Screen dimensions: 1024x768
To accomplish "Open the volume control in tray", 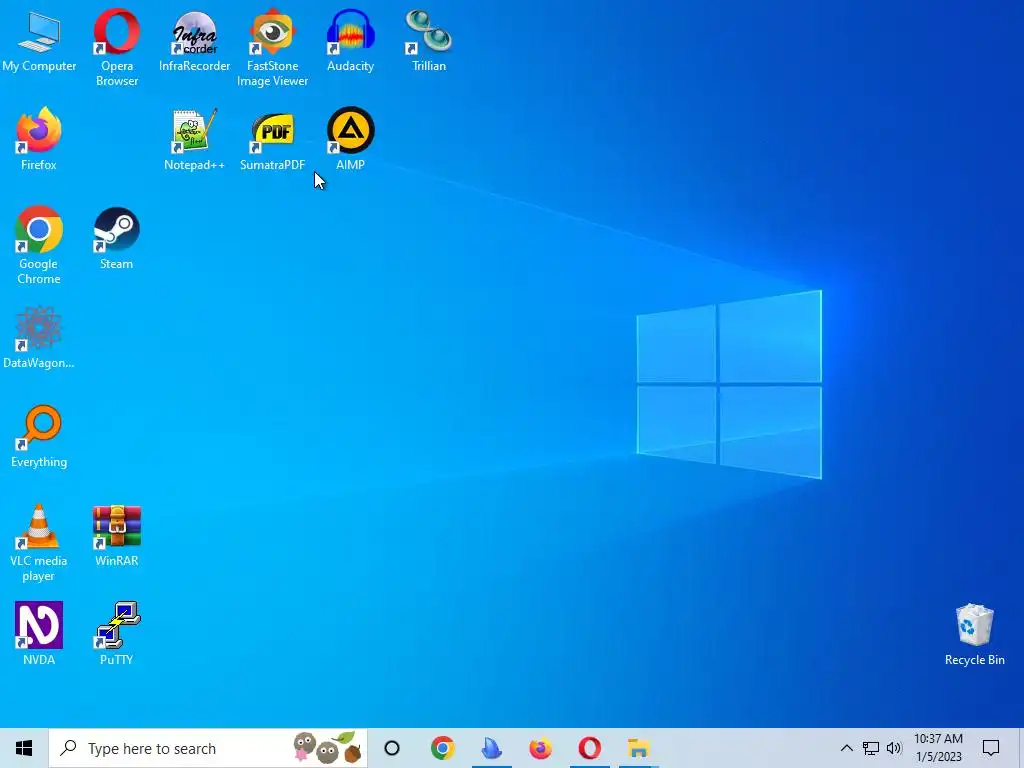I will pos(894,748).
